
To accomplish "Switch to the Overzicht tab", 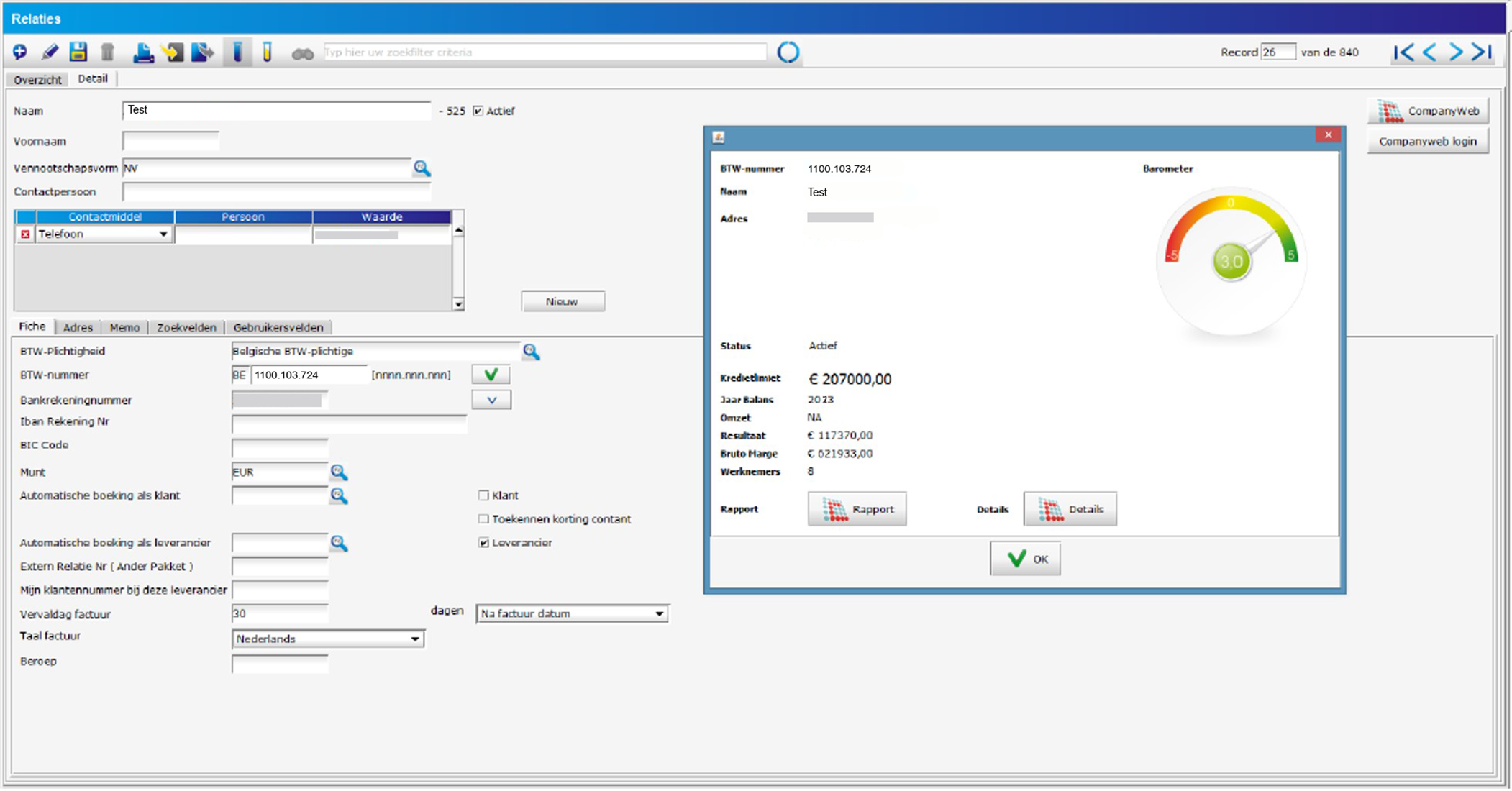I will pos(37,80).
